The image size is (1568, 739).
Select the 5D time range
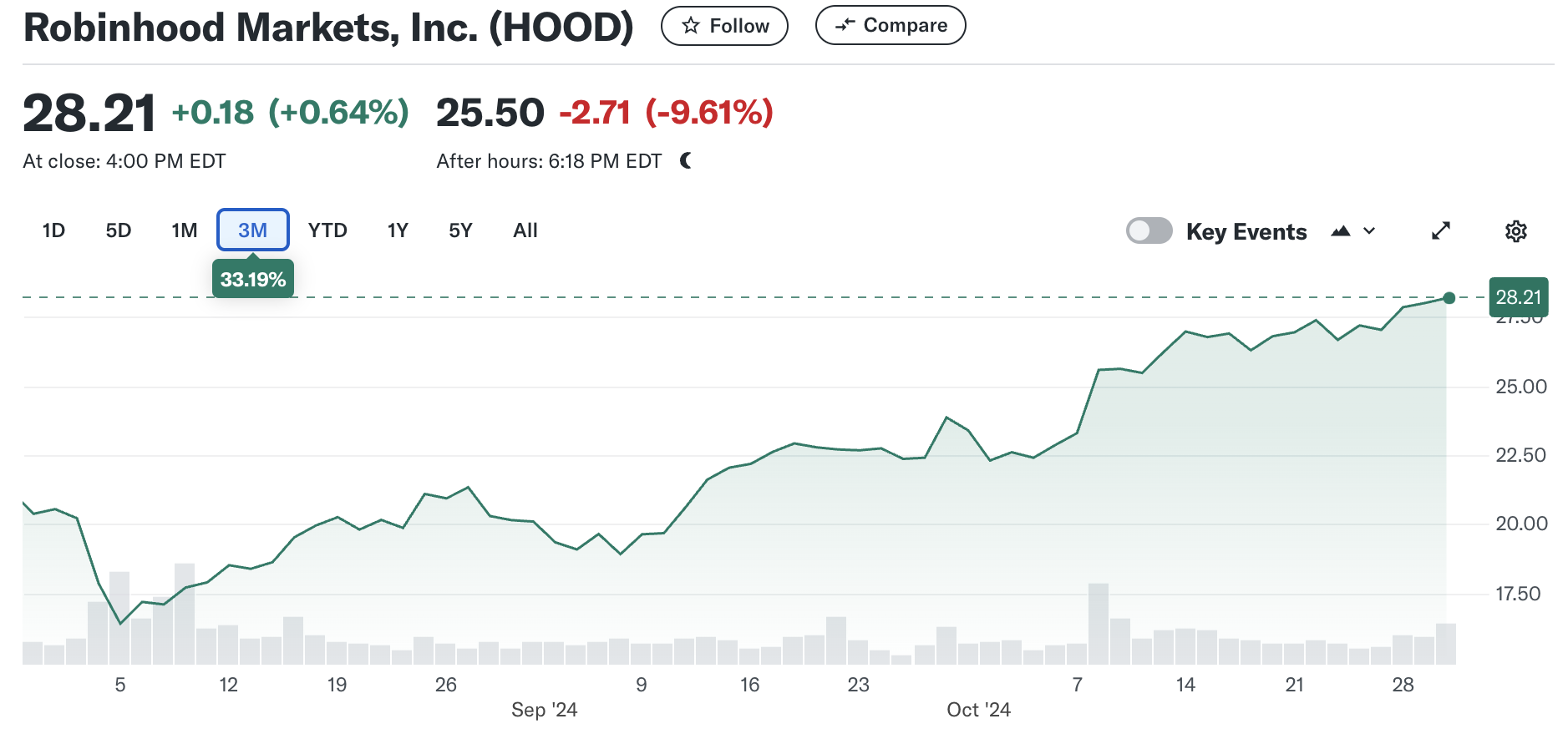[x=119, y=230]
